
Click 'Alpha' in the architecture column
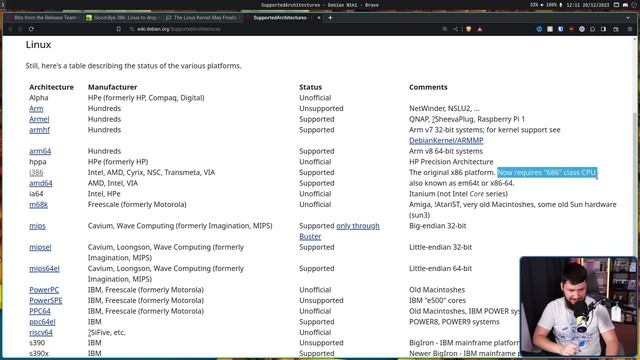[39, 98]
